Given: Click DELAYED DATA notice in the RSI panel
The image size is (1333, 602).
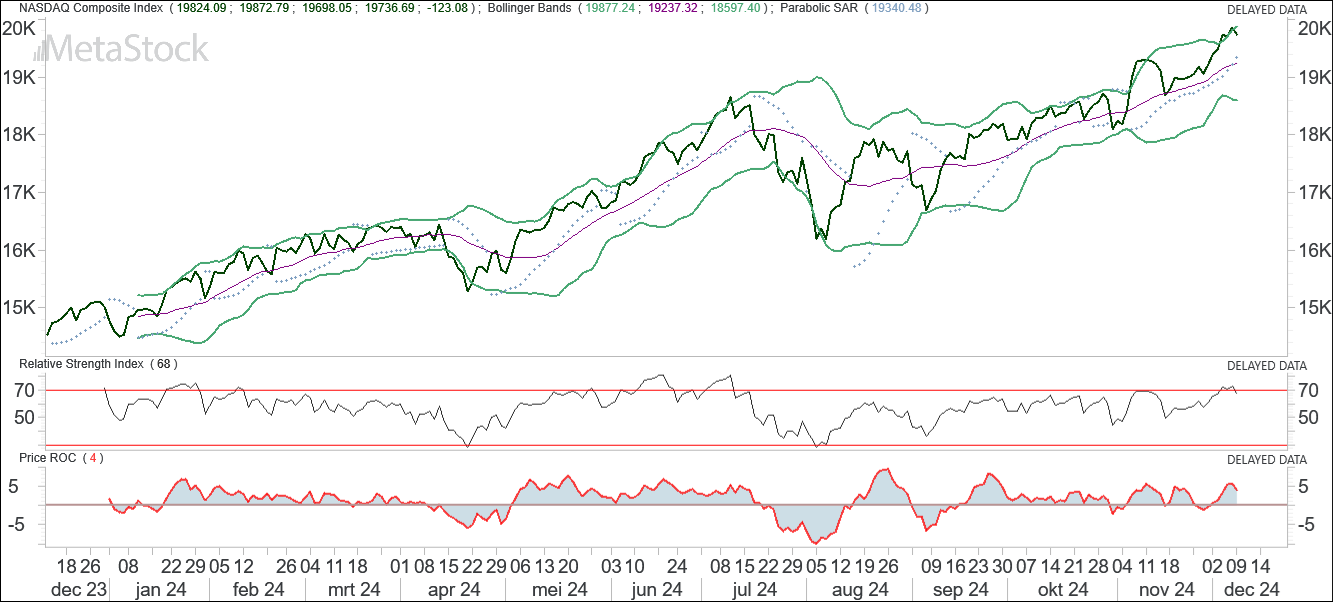Looking at the screenshot, I should tap(1266, 365).
